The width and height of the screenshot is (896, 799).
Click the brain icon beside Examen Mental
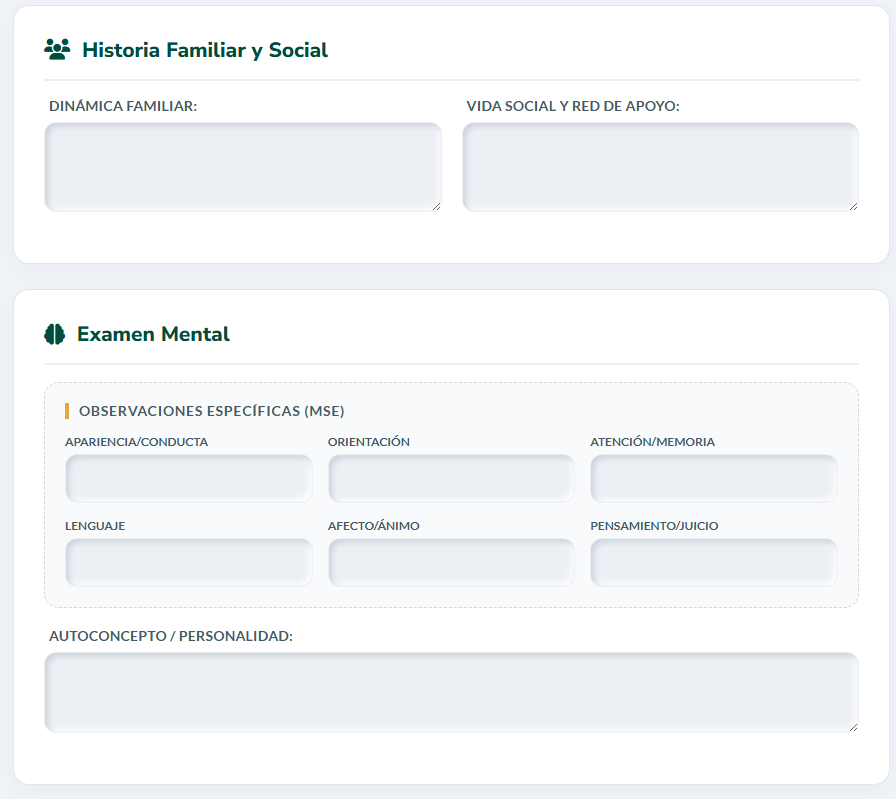click(x=55, y=334)
